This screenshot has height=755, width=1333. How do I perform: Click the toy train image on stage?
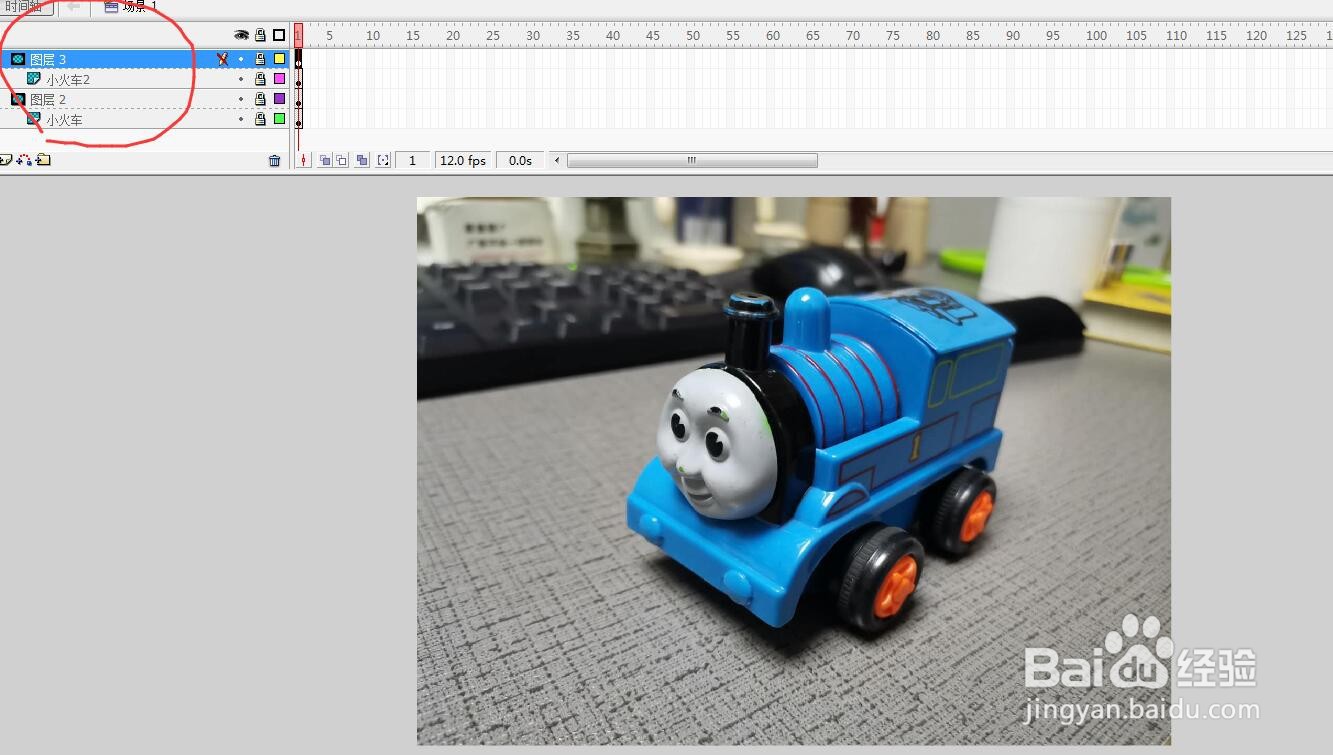coord(794,471)
